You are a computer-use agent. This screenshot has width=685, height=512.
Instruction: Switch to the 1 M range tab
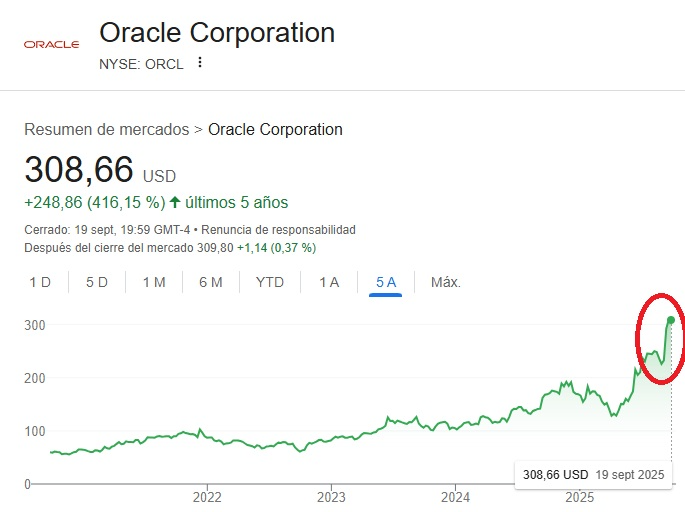tap(154, 282)
